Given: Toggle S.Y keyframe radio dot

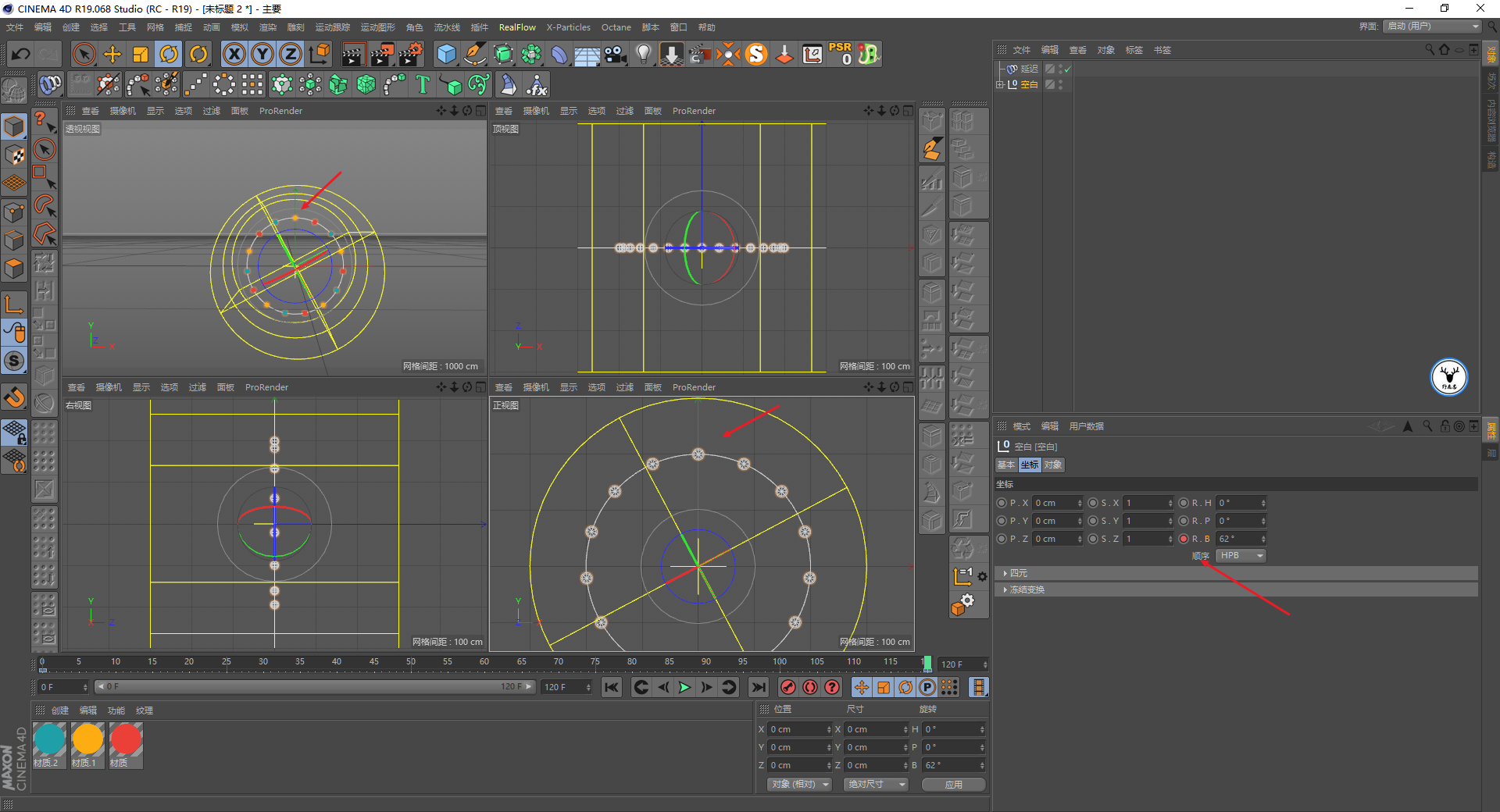Looking at the screenshot, I should (x=1093, y=521).
